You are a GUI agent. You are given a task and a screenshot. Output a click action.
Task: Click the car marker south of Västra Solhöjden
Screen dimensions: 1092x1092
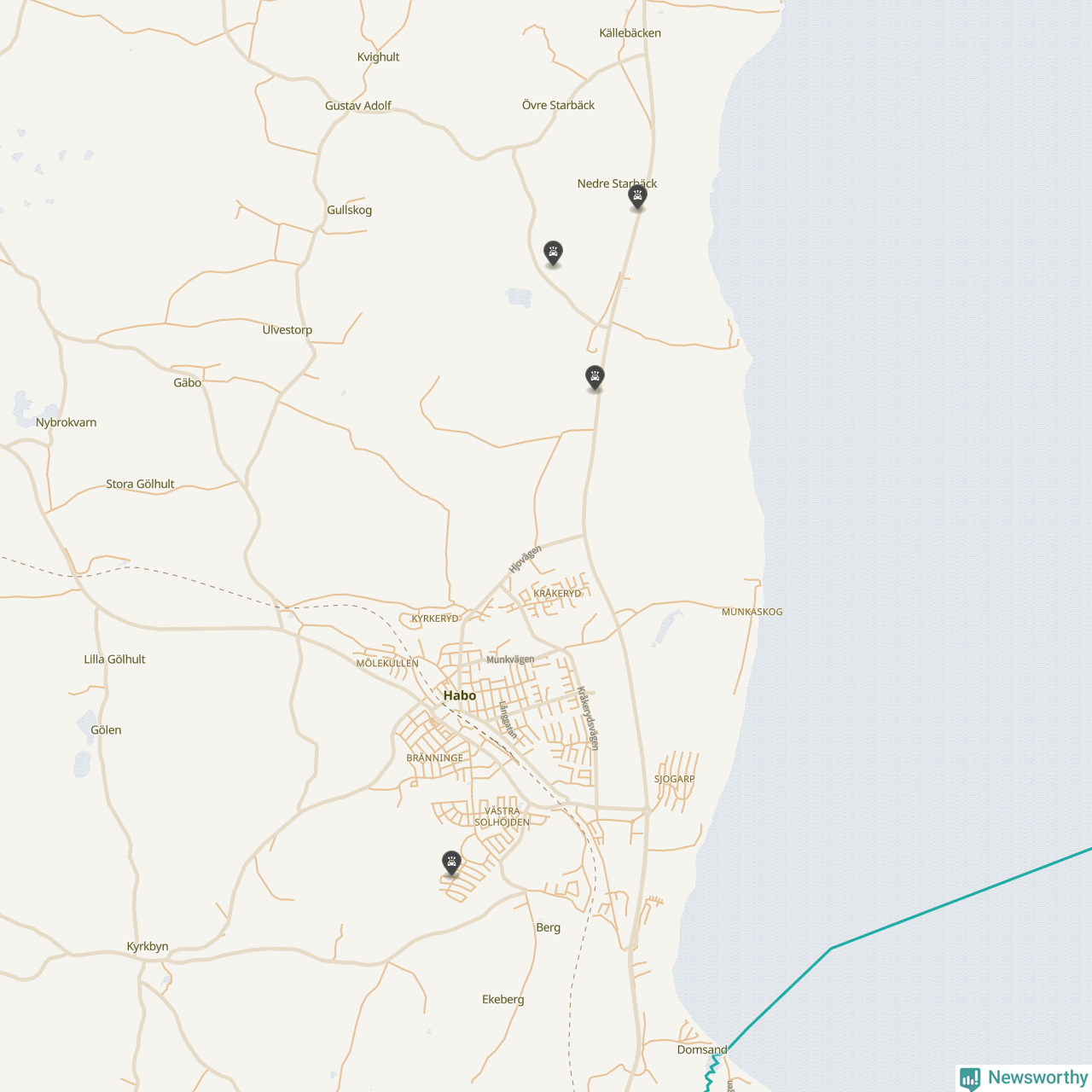click(451, 863)
